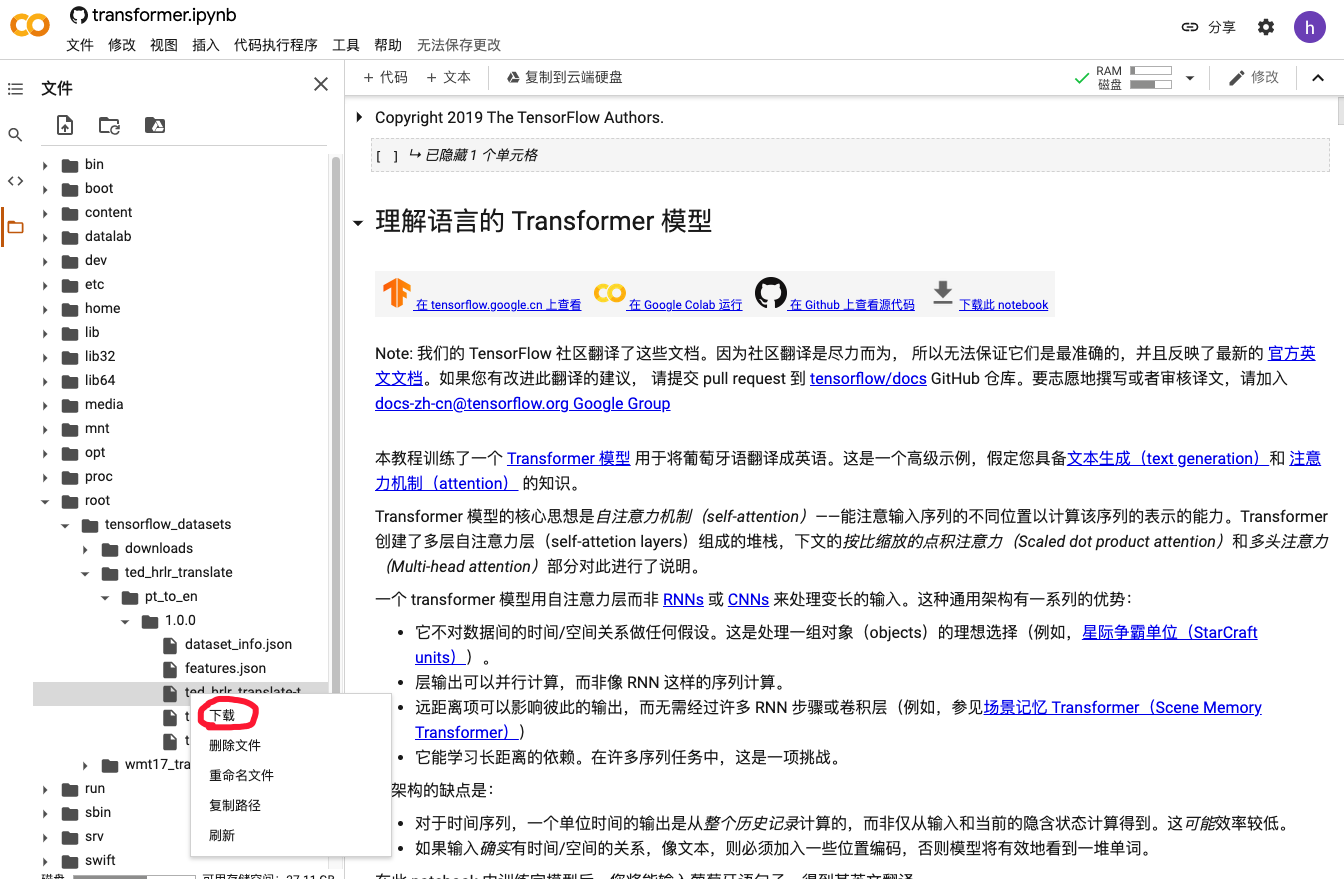Open the Colab settings gear
The image size is (1344, 879).
tap(1265, 27)
